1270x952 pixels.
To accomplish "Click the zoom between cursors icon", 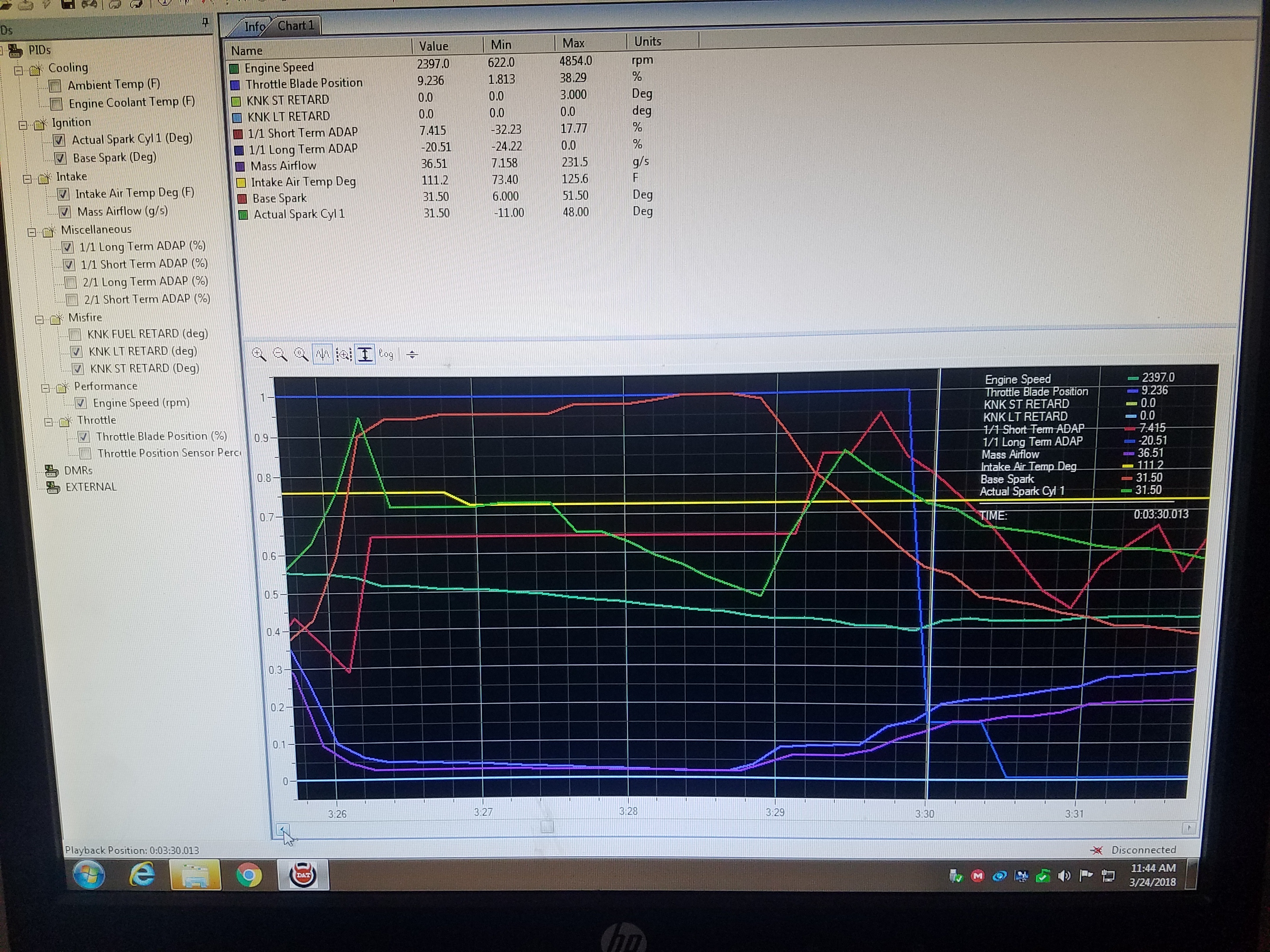I will [344, 355].
